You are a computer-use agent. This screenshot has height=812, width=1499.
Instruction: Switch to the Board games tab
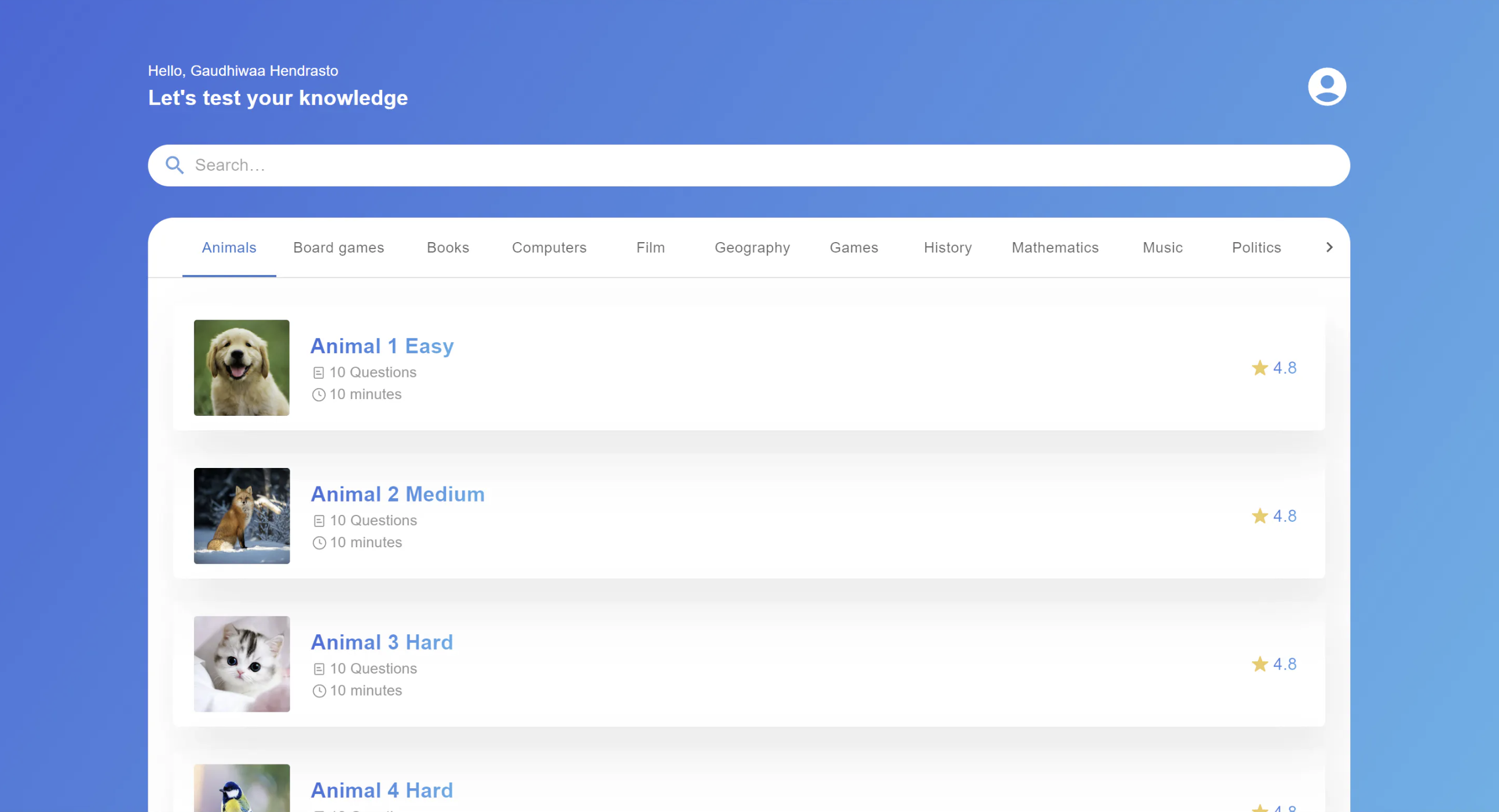(339, 247)
